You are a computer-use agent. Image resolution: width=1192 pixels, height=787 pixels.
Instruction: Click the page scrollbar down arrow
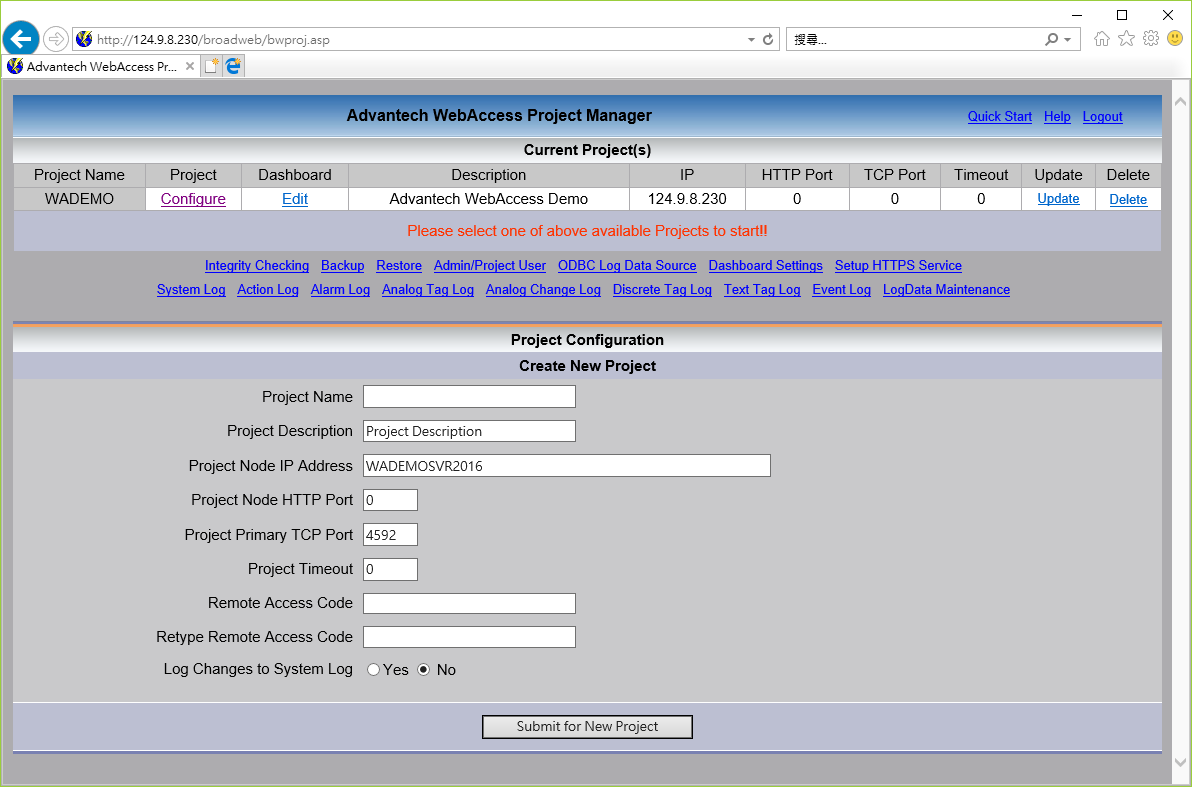point(1181,761)
